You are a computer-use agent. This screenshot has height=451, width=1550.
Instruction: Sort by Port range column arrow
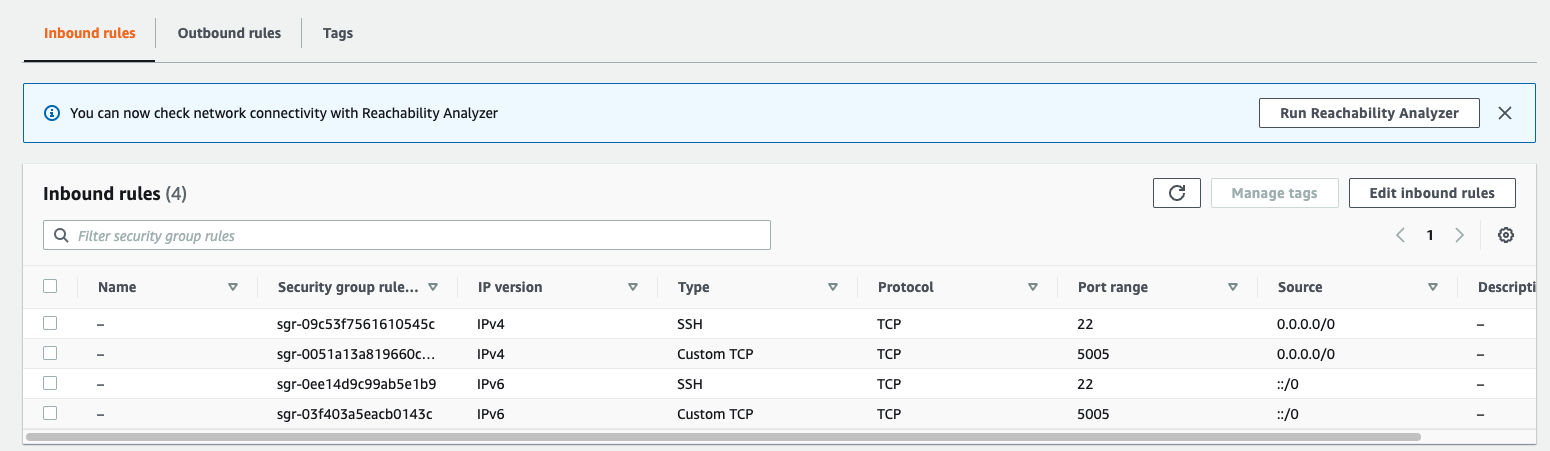(x=1233, y=287)
